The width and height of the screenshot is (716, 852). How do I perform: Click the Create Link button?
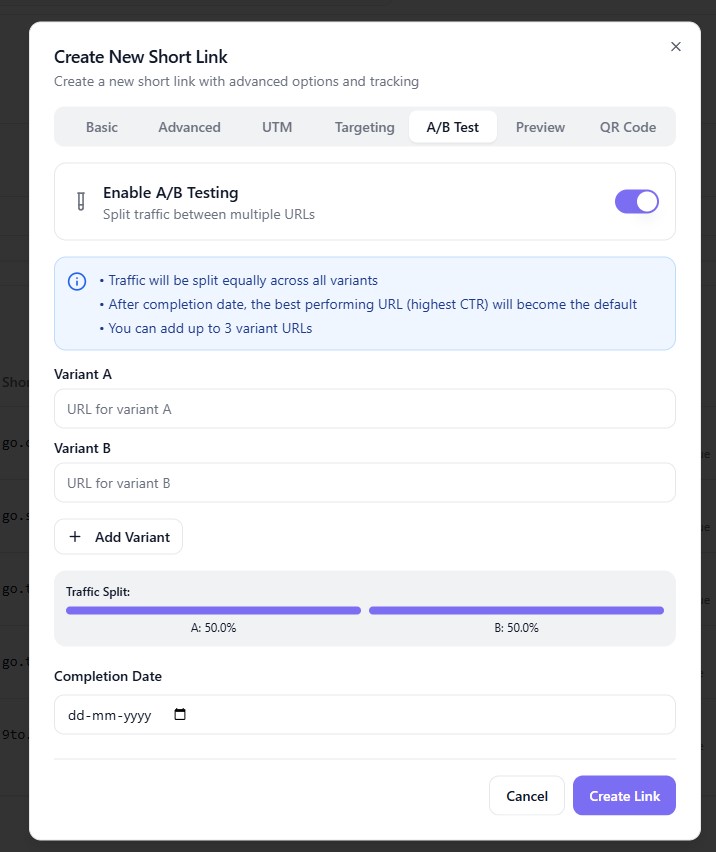click(x=624, y=796)
